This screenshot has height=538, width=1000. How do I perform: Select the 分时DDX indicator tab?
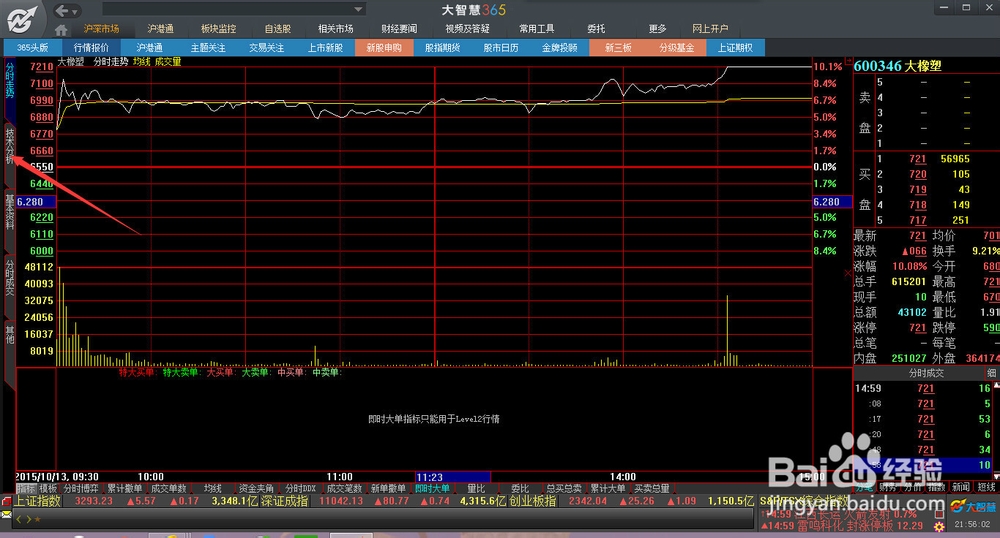click(300, 488)
